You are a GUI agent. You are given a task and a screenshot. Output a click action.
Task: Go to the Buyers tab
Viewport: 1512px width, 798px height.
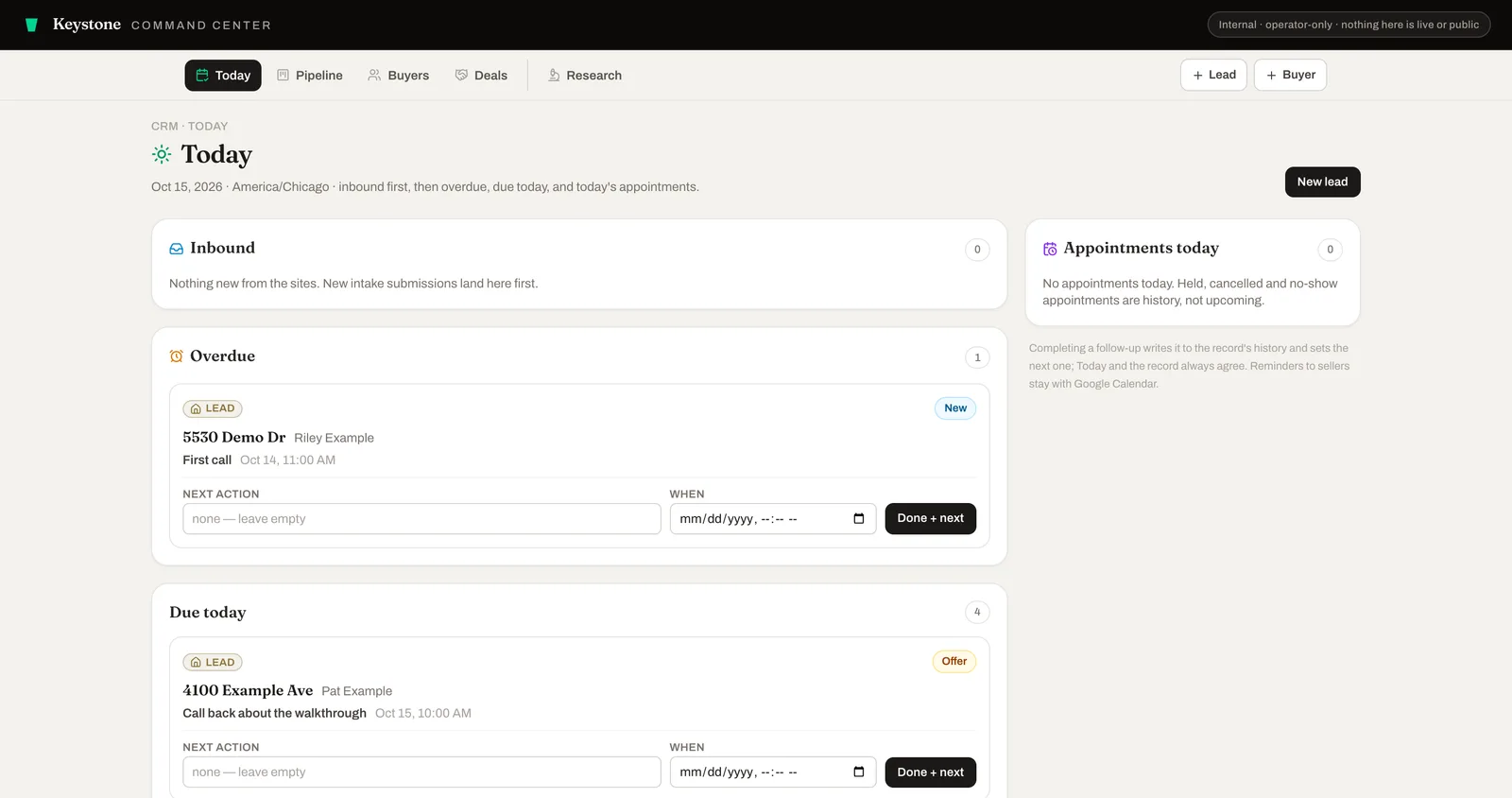398,76
